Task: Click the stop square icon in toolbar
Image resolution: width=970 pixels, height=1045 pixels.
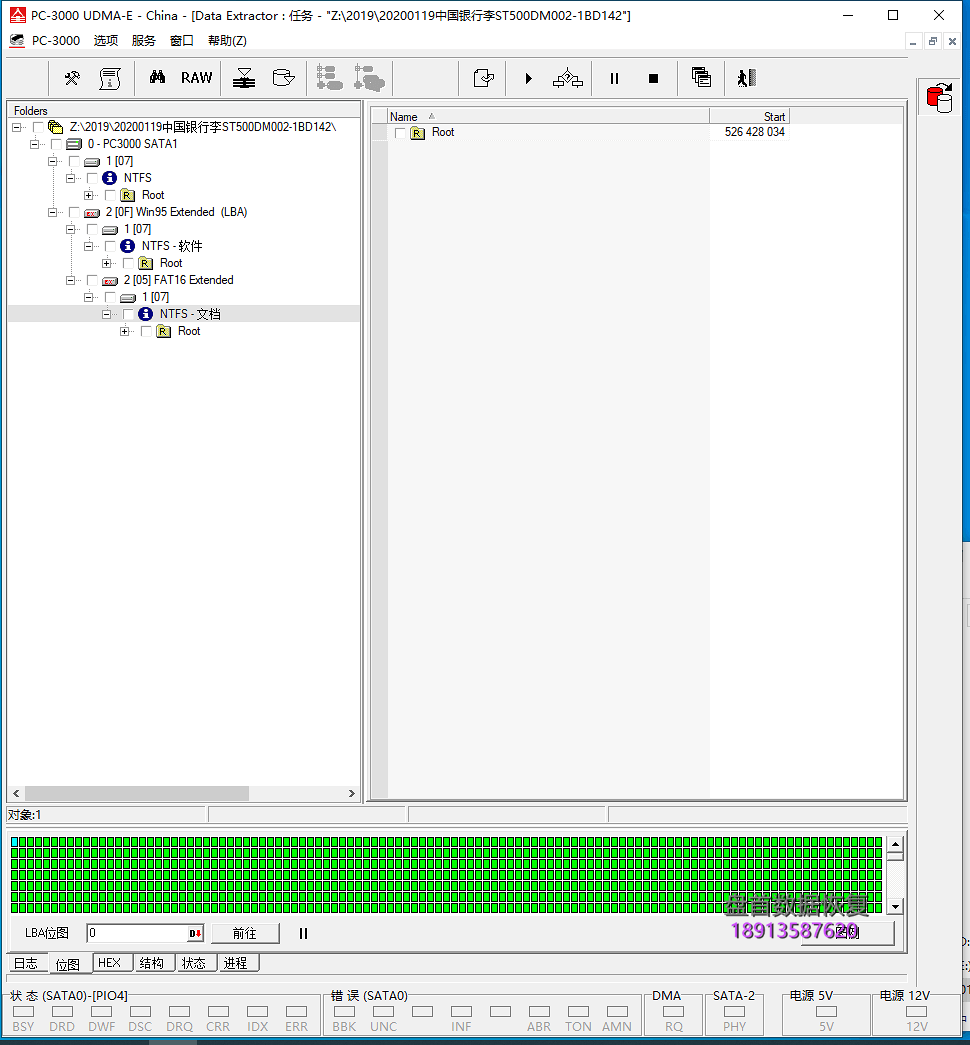Action: (653, 78)
